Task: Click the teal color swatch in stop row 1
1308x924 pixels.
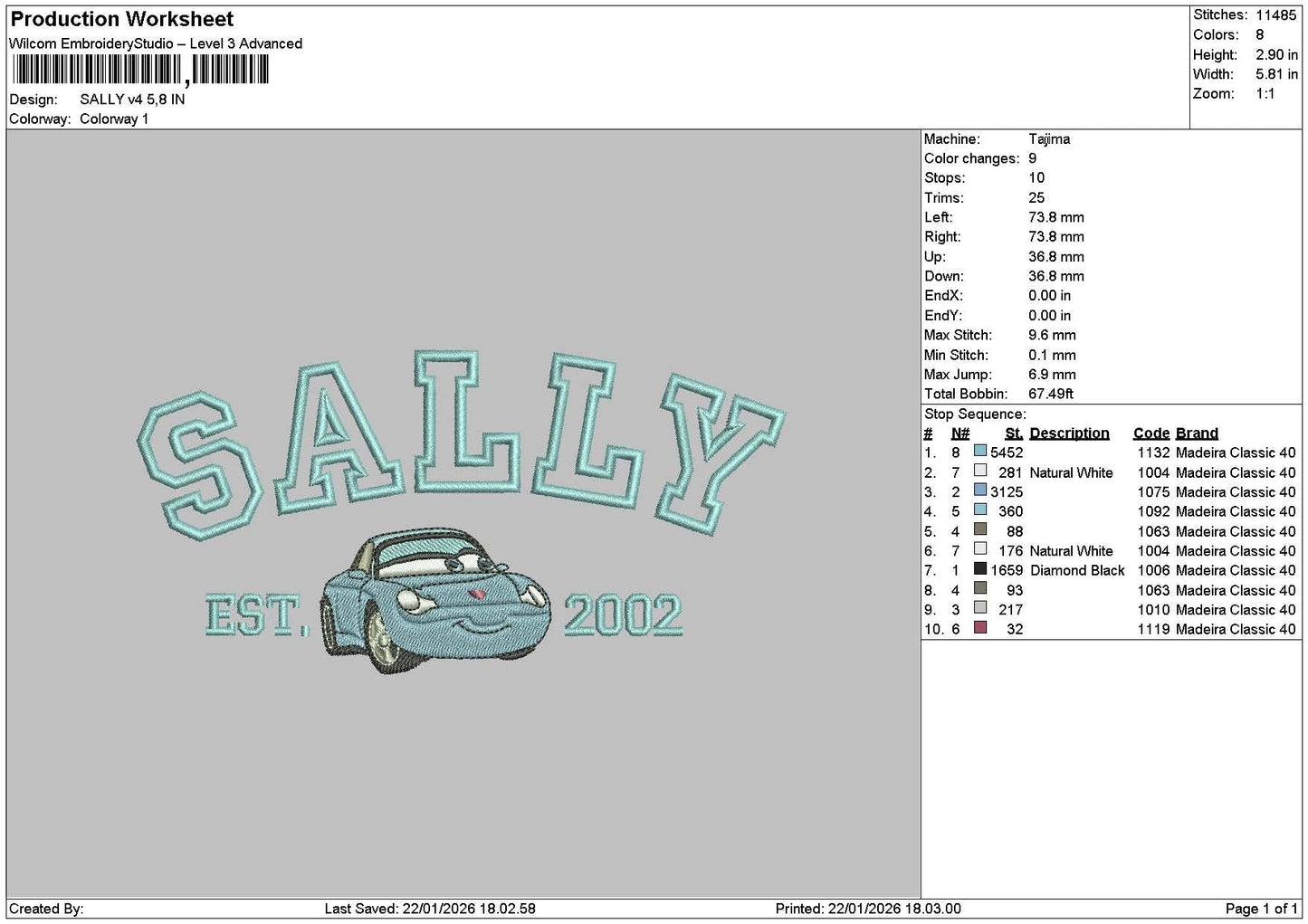Action: pos(980,451)
